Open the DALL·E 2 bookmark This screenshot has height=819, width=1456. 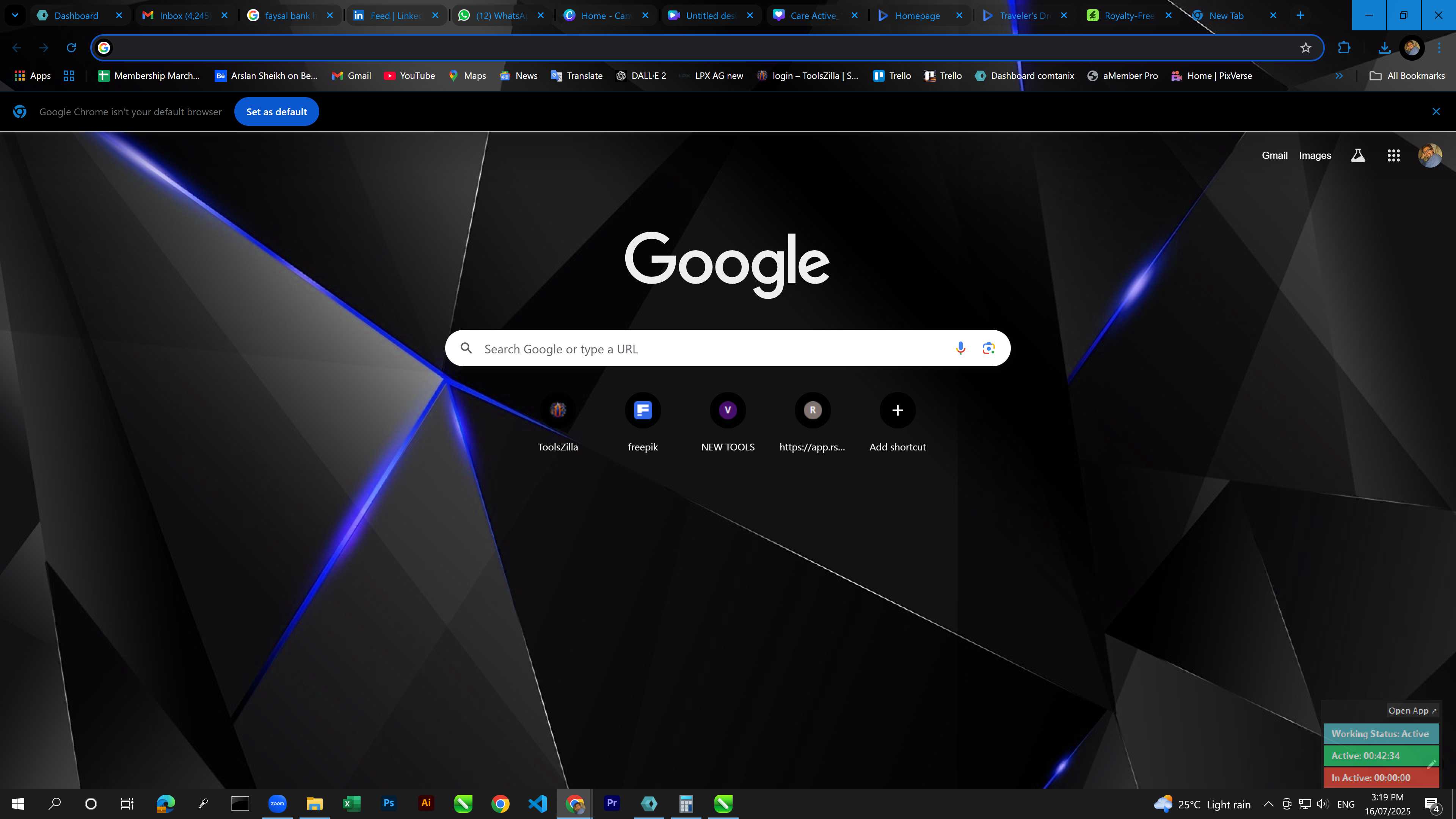[641, 76]
